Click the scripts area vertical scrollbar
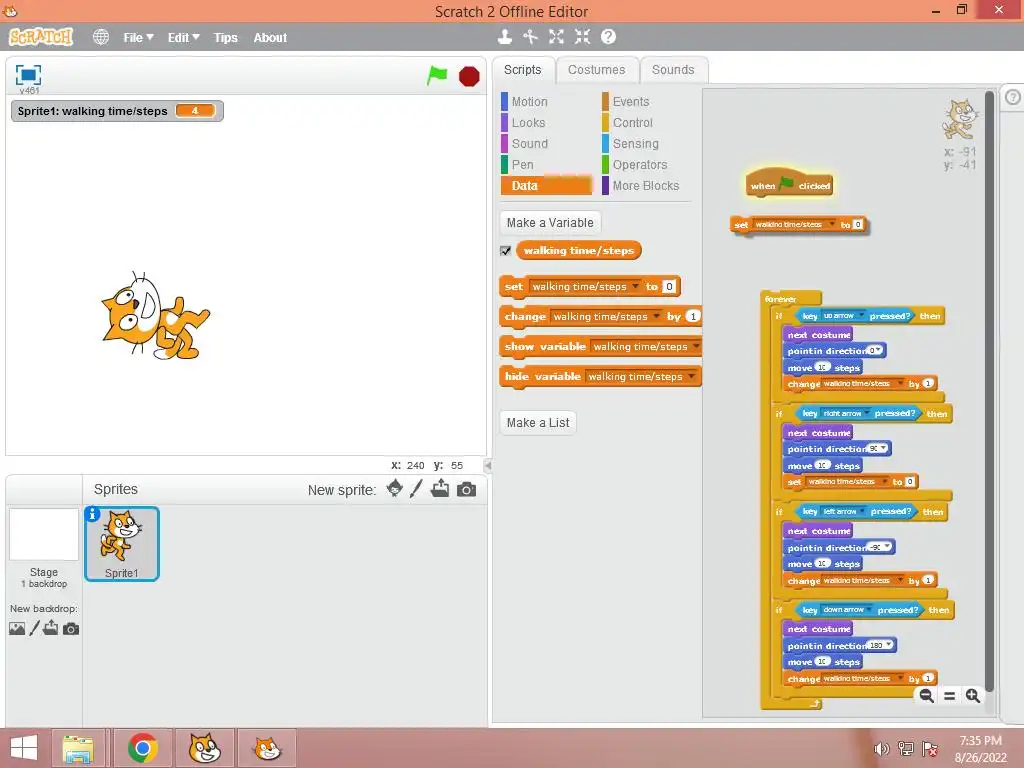Image resolution: width=1024 pixels, height=768 pixels. [x=989, y=392]
